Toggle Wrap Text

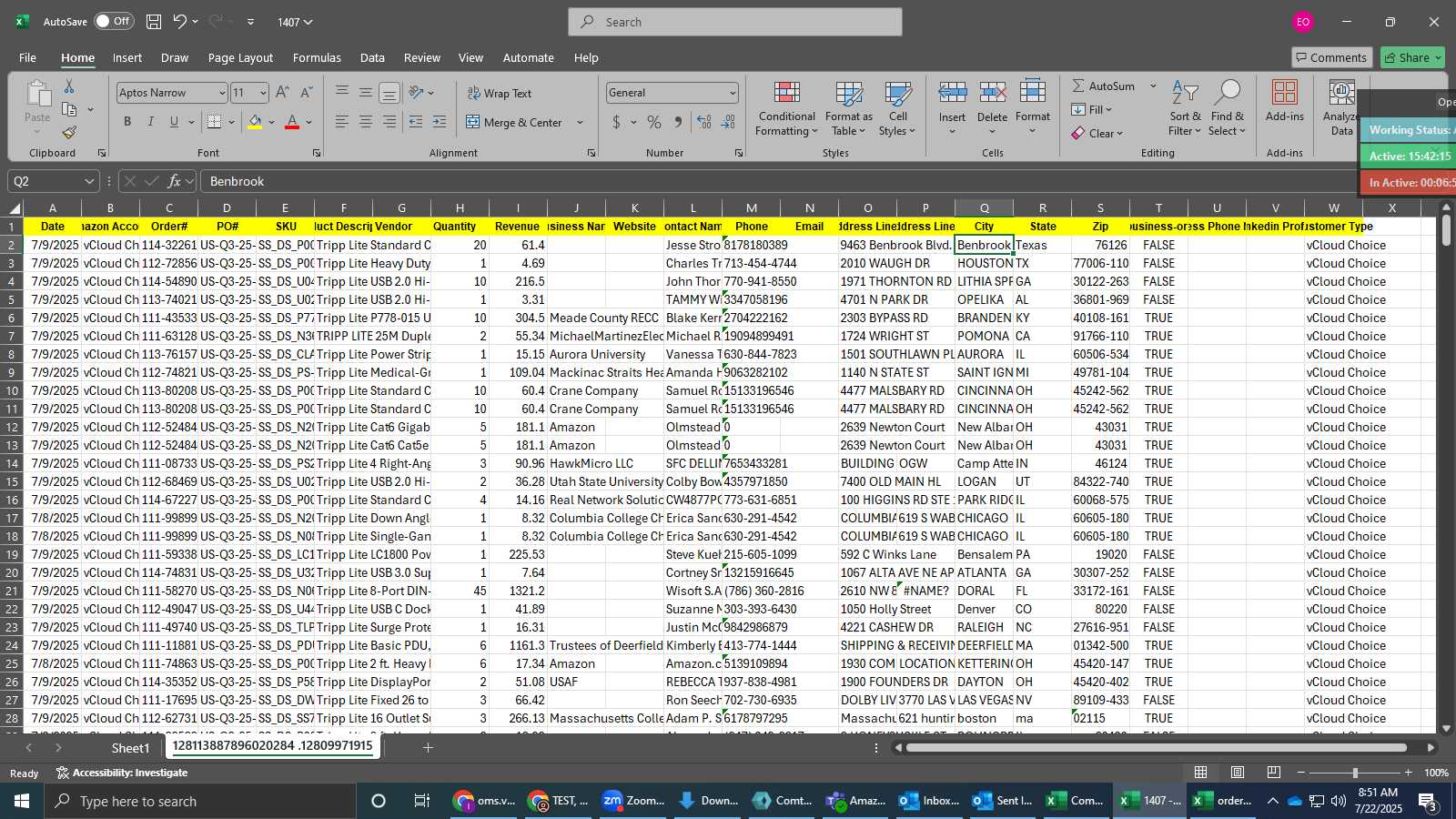click(500, 93)
